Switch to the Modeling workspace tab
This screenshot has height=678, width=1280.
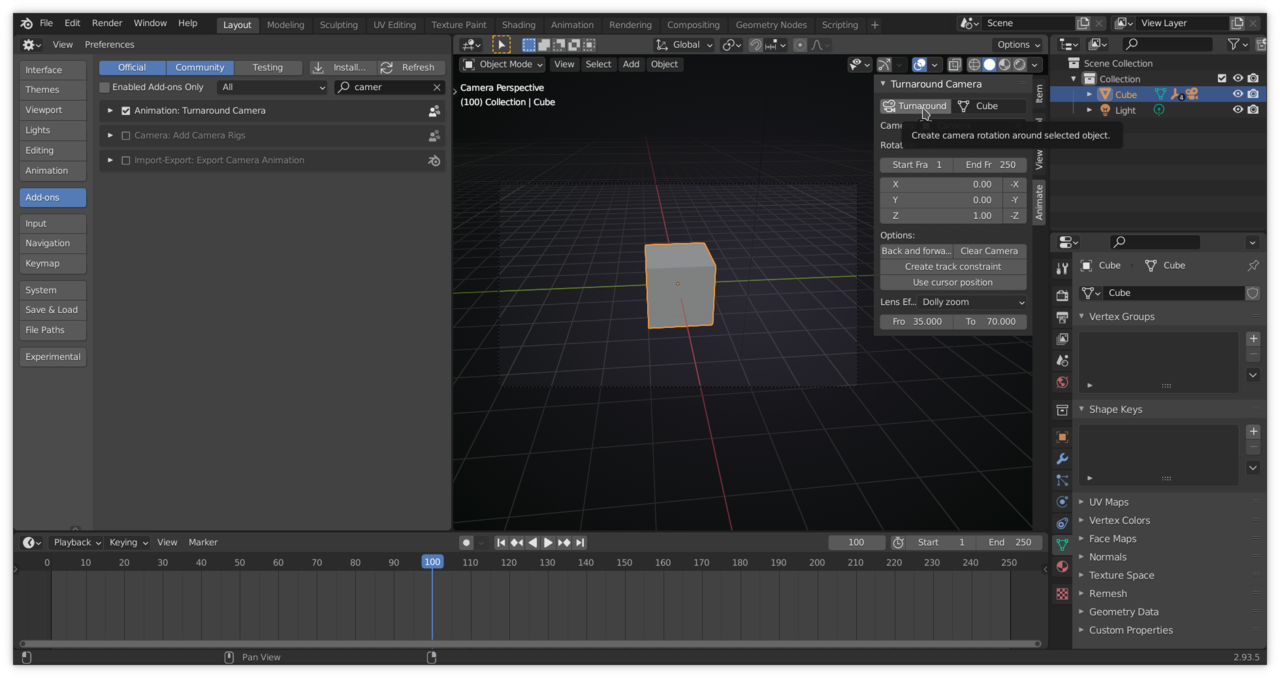pos(285,25)
